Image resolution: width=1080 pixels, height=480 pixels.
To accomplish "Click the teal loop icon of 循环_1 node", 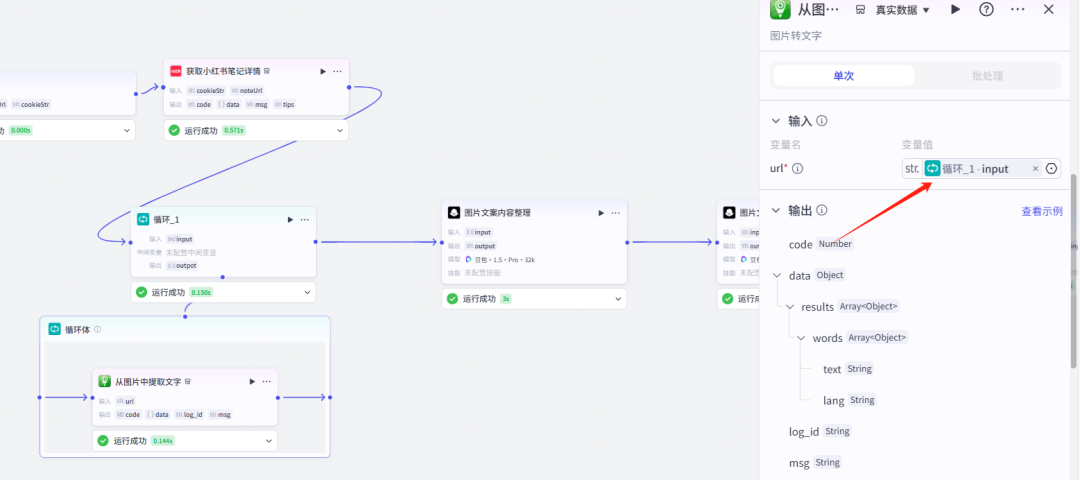I will click(143, 220).
